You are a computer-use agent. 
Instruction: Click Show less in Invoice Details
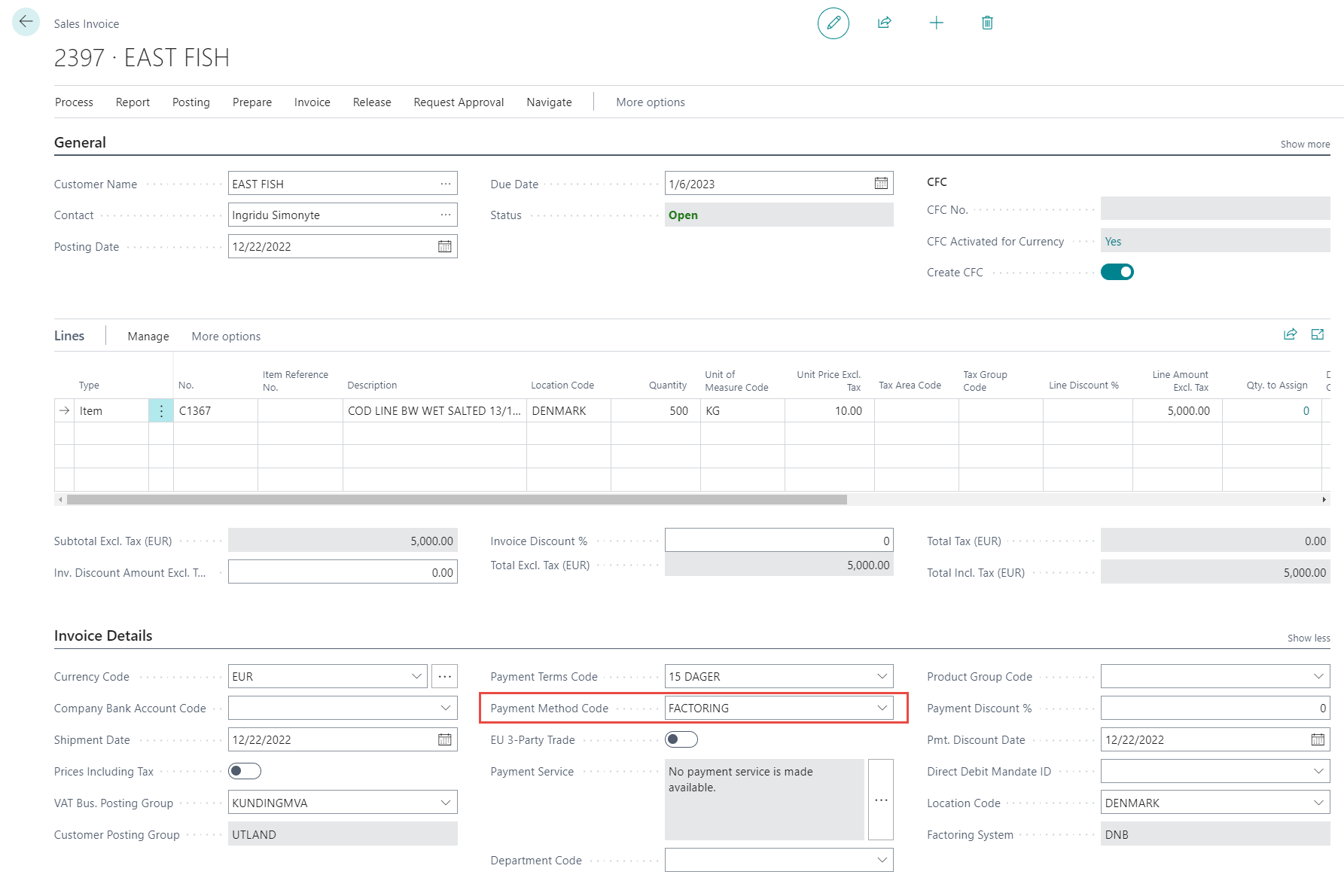1308,638
